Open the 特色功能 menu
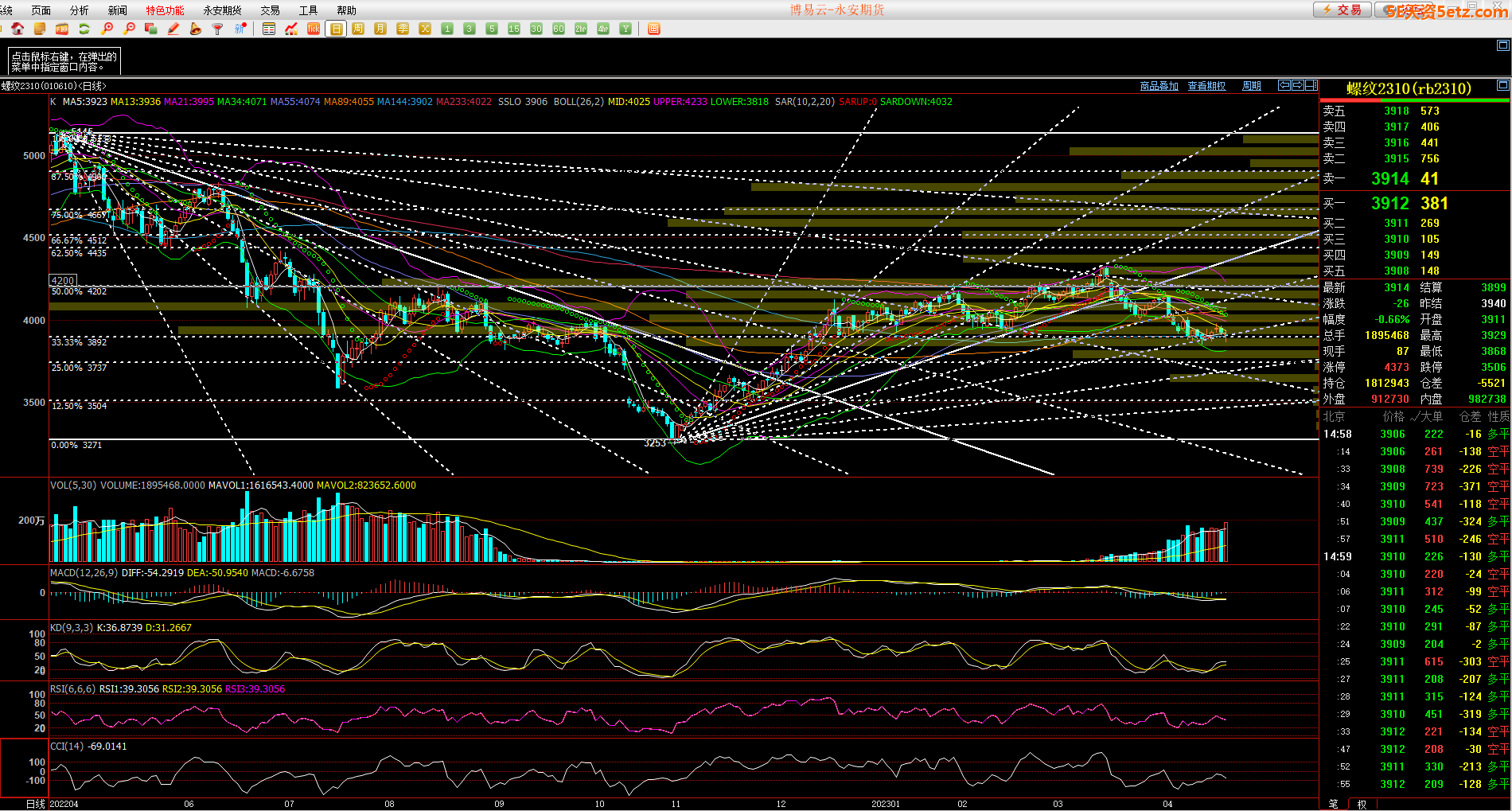Screen dimensions: 1512x811 point(165,10)
